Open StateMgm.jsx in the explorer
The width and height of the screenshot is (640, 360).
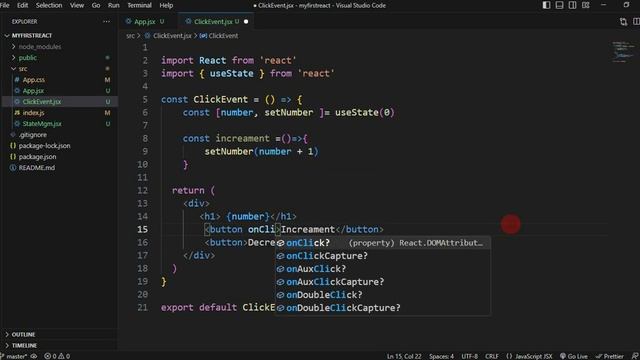(x=59, y=124)
